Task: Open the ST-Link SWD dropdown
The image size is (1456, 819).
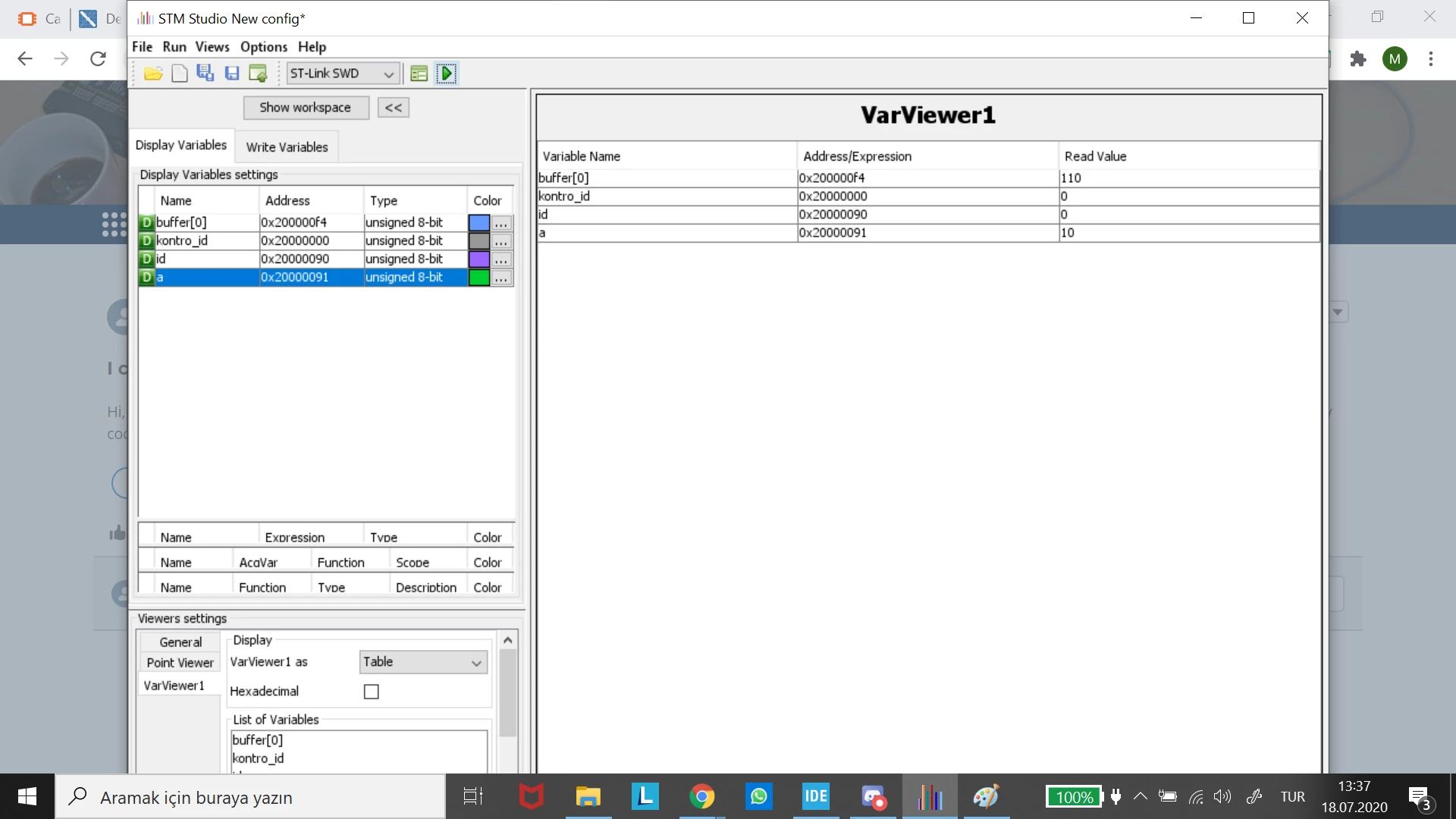Action: point(343,74)
